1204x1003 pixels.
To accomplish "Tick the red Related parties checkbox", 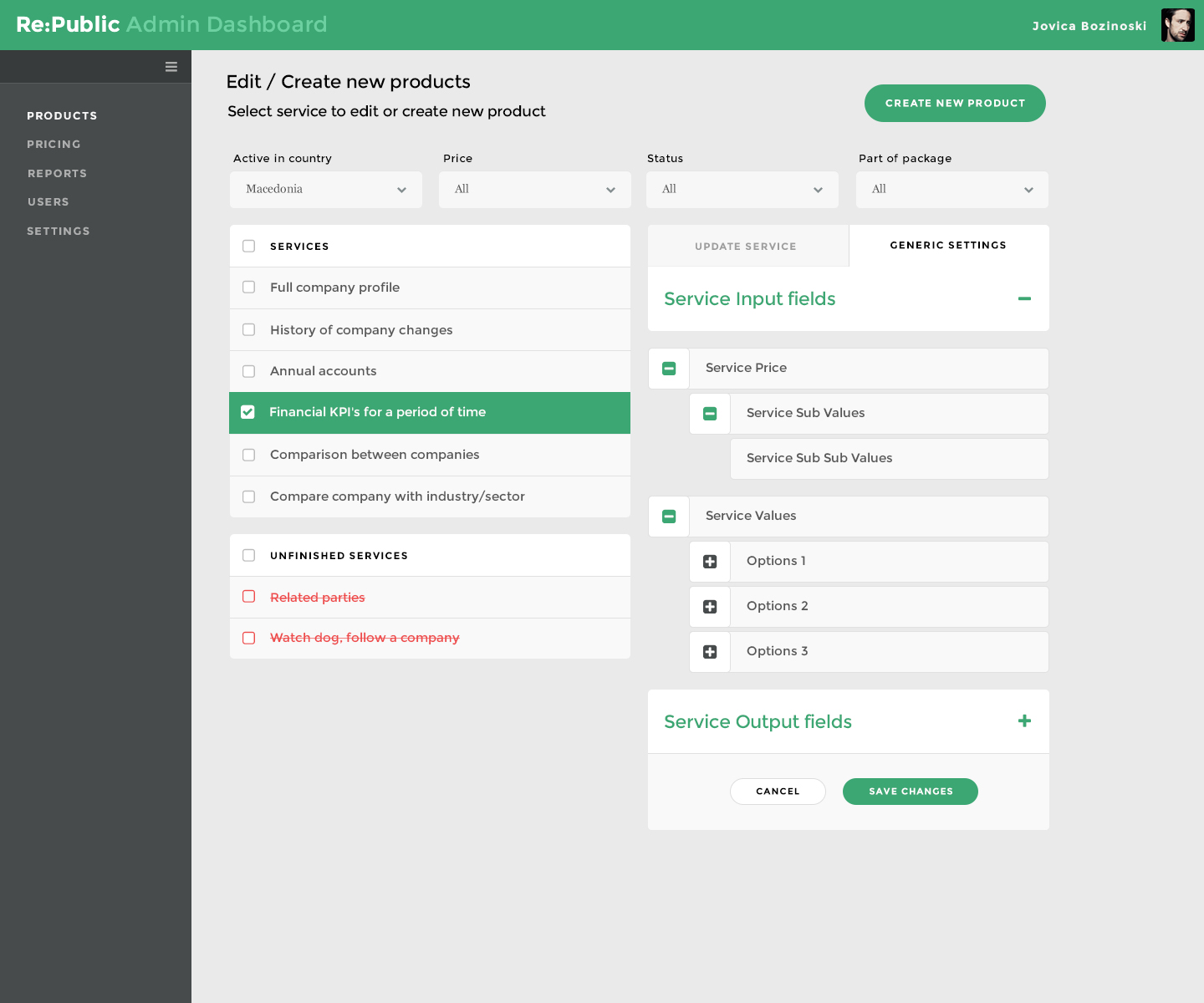I will 248,597.
